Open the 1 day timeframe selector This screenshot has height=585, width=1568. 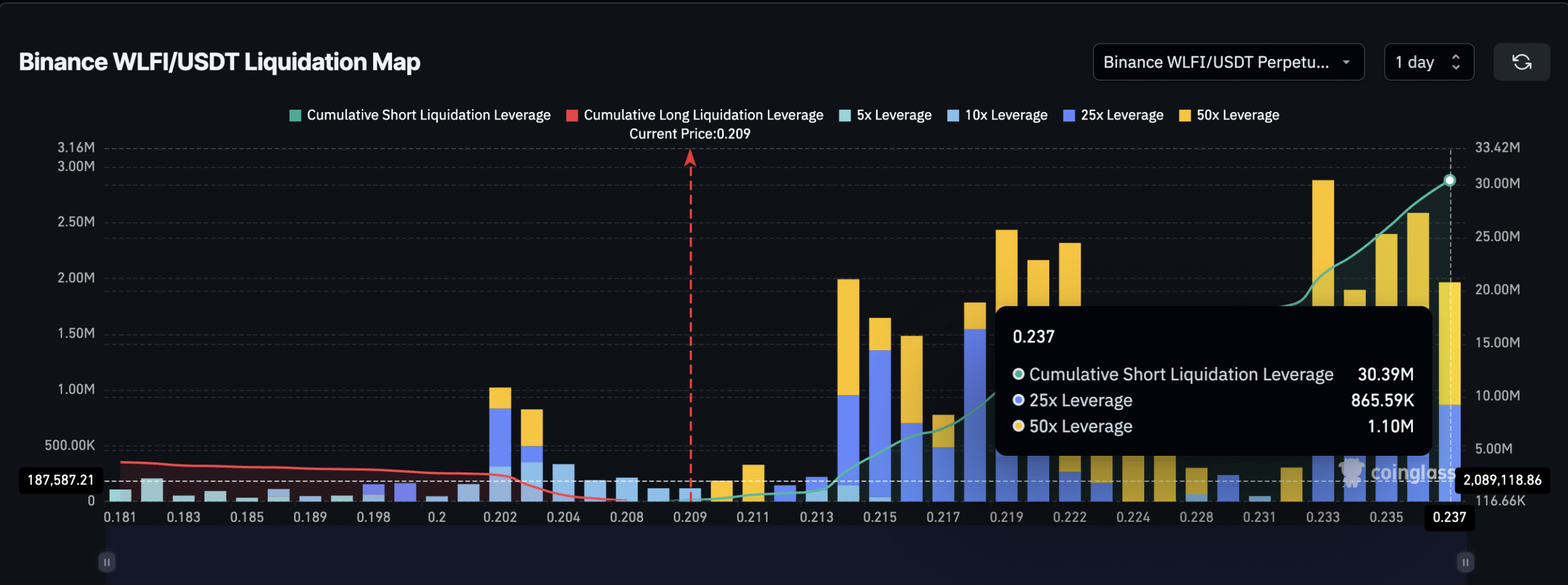tap(1428, 62)
